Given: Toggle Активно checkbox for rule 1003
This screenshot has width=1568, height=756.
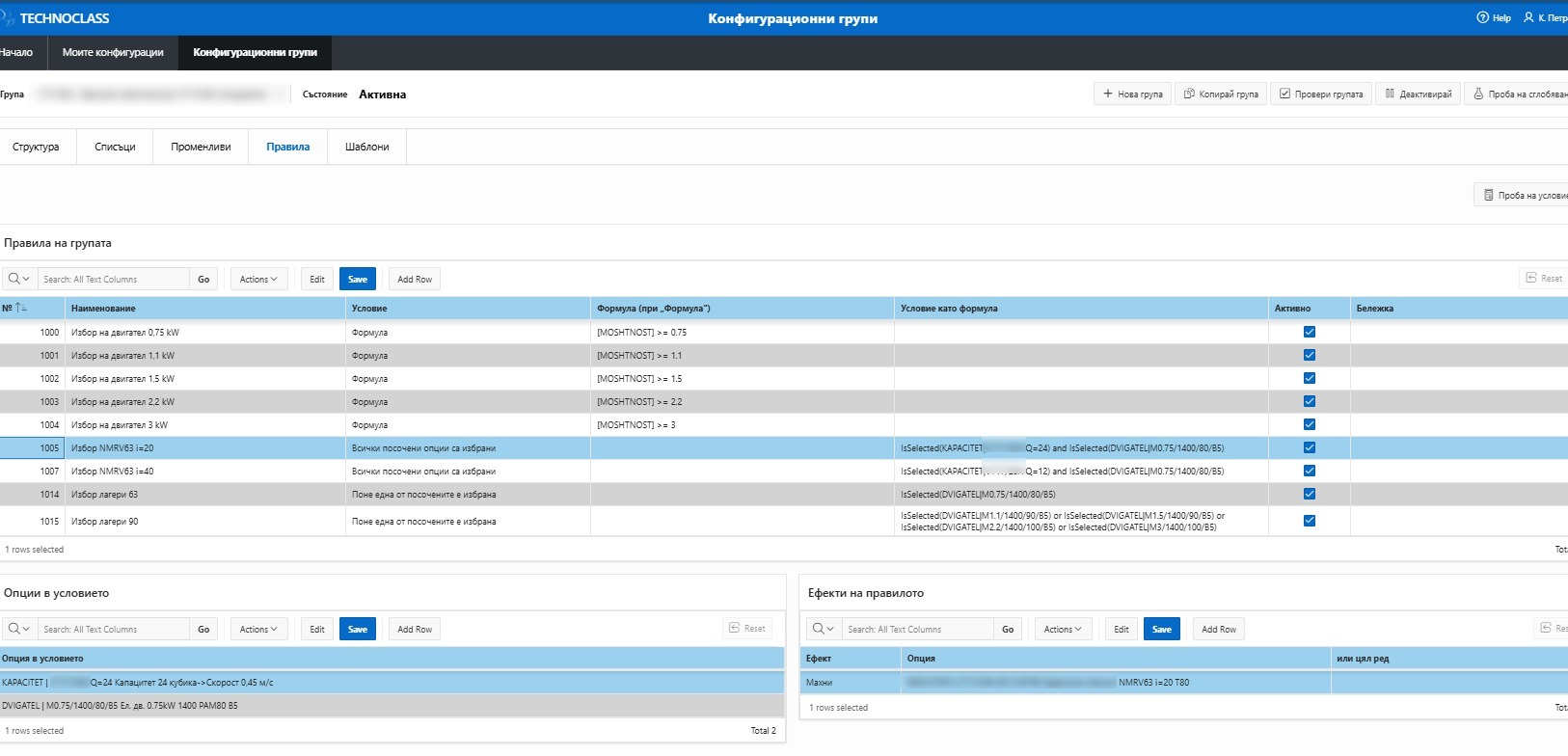Looking at the screenshot, I should pyautogui.click(x=1309, y=401).
